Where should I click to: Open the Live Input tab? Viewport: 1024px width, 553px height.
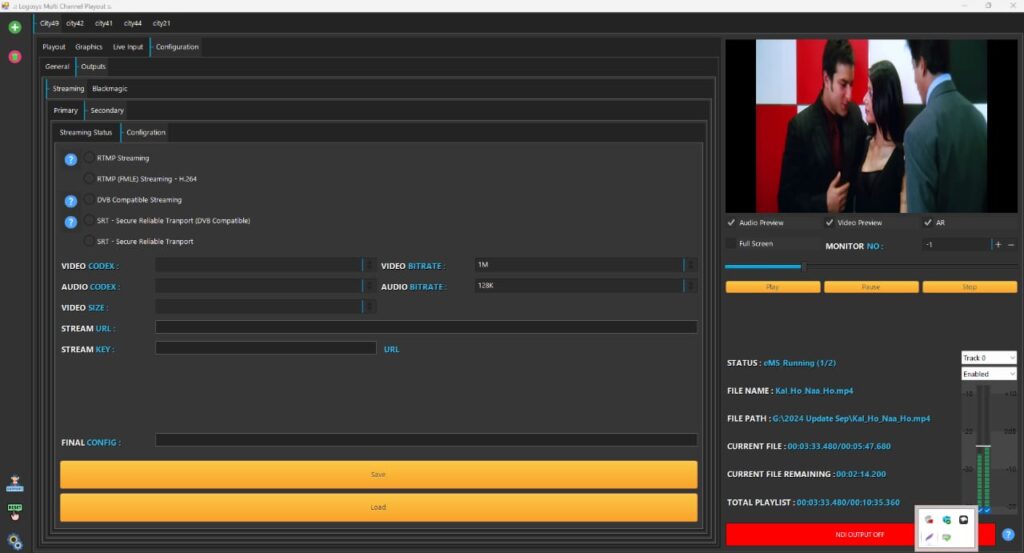pos(128,47)
